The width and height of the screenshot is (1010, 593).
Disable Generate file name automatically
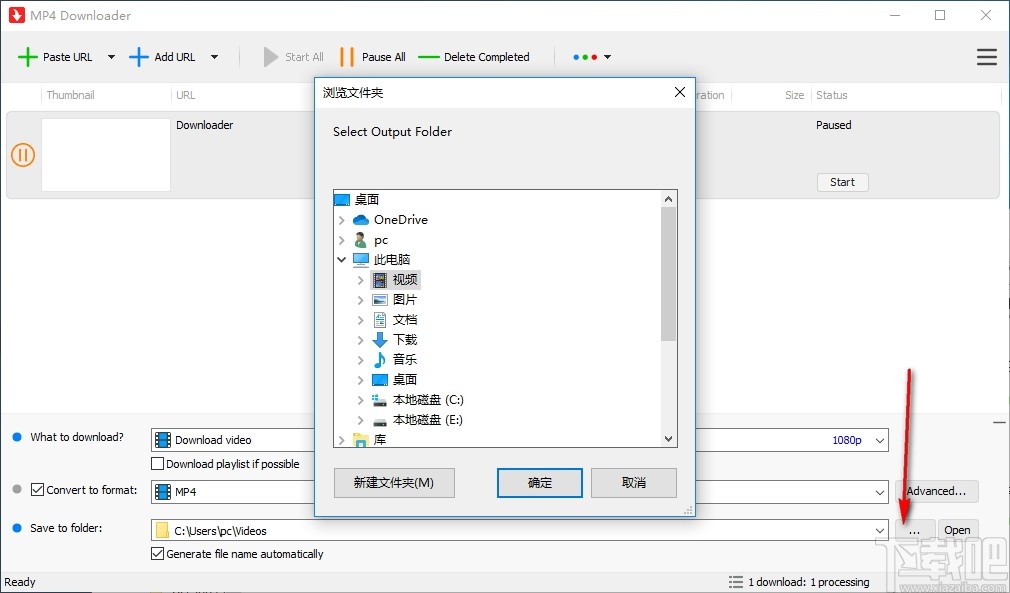point(157,553)
